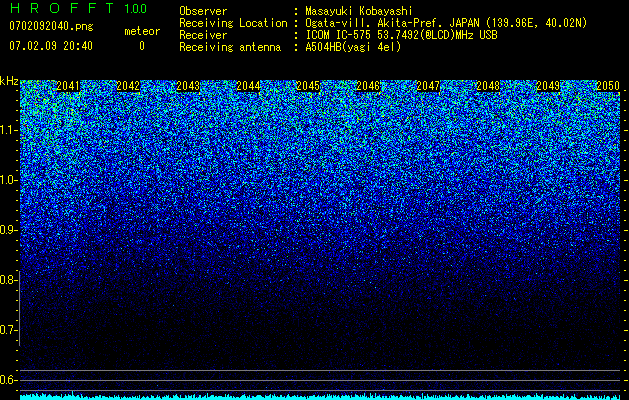Click the 1.1 frequency axis label
This screenshot has height=400, width=629.
click(x=8, y=130)
